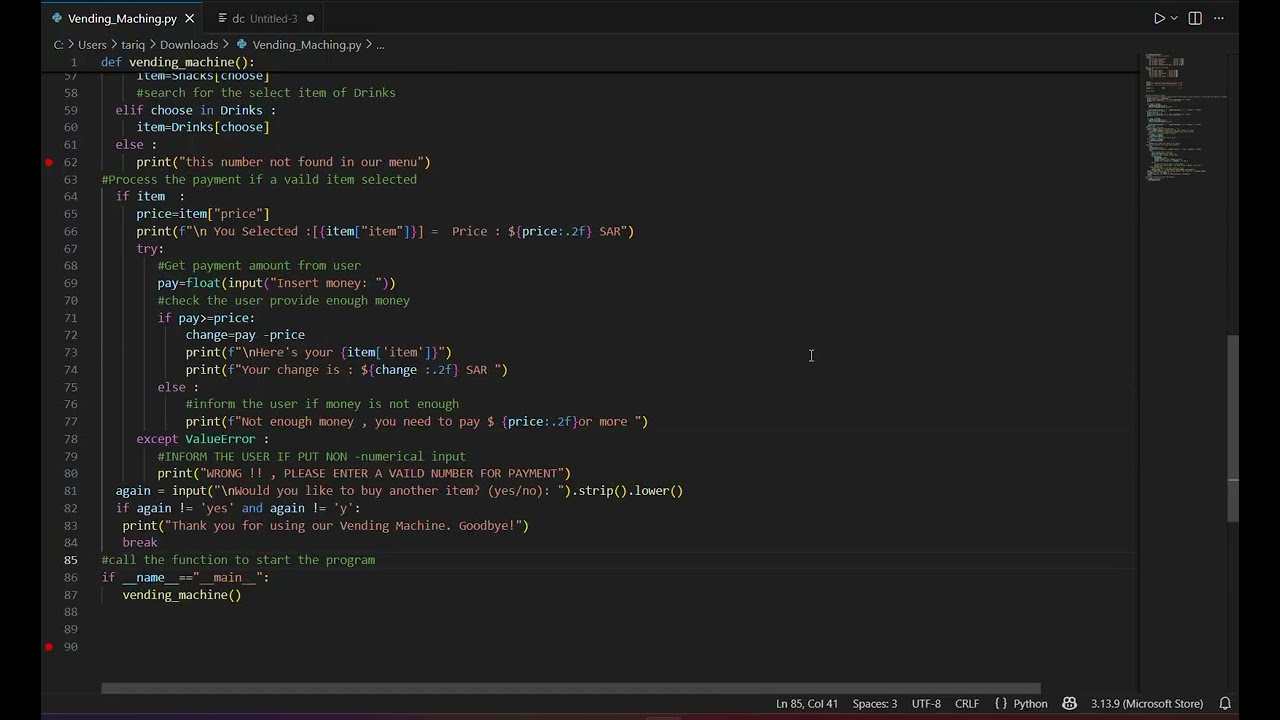Click line number 69 in the gutter
This screenshot has width=1280, height=720.
coord(70,283)
